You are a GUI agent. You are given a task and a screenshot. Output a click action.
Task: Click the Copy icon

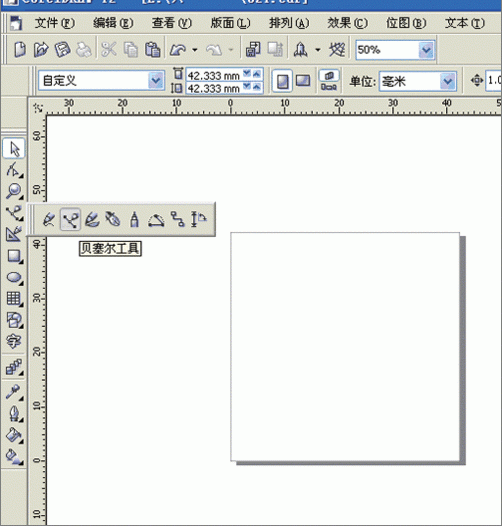[x=131, y=50]
